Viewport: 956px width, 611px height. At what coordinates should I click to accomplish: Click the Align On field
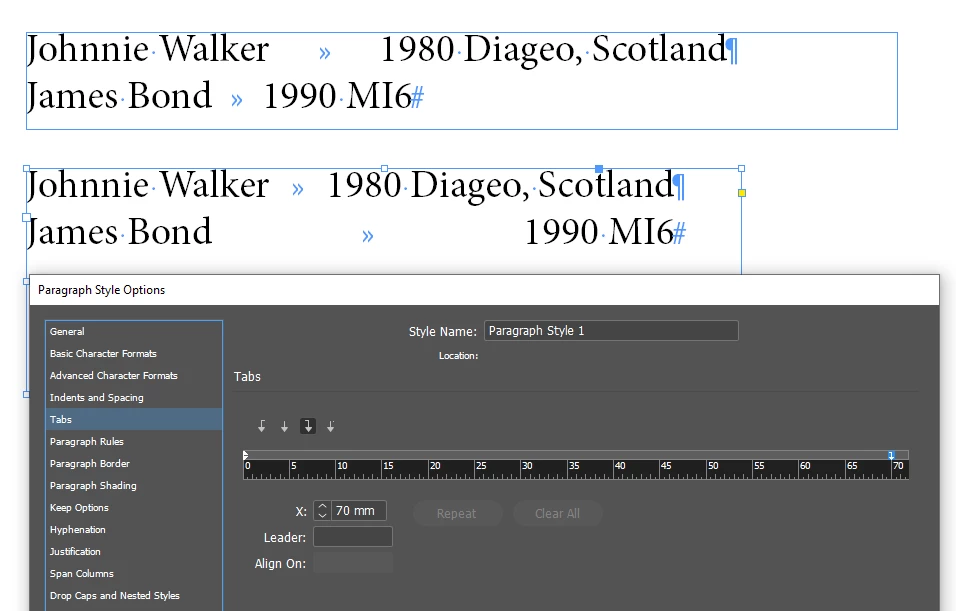click(x=352, y=563)
